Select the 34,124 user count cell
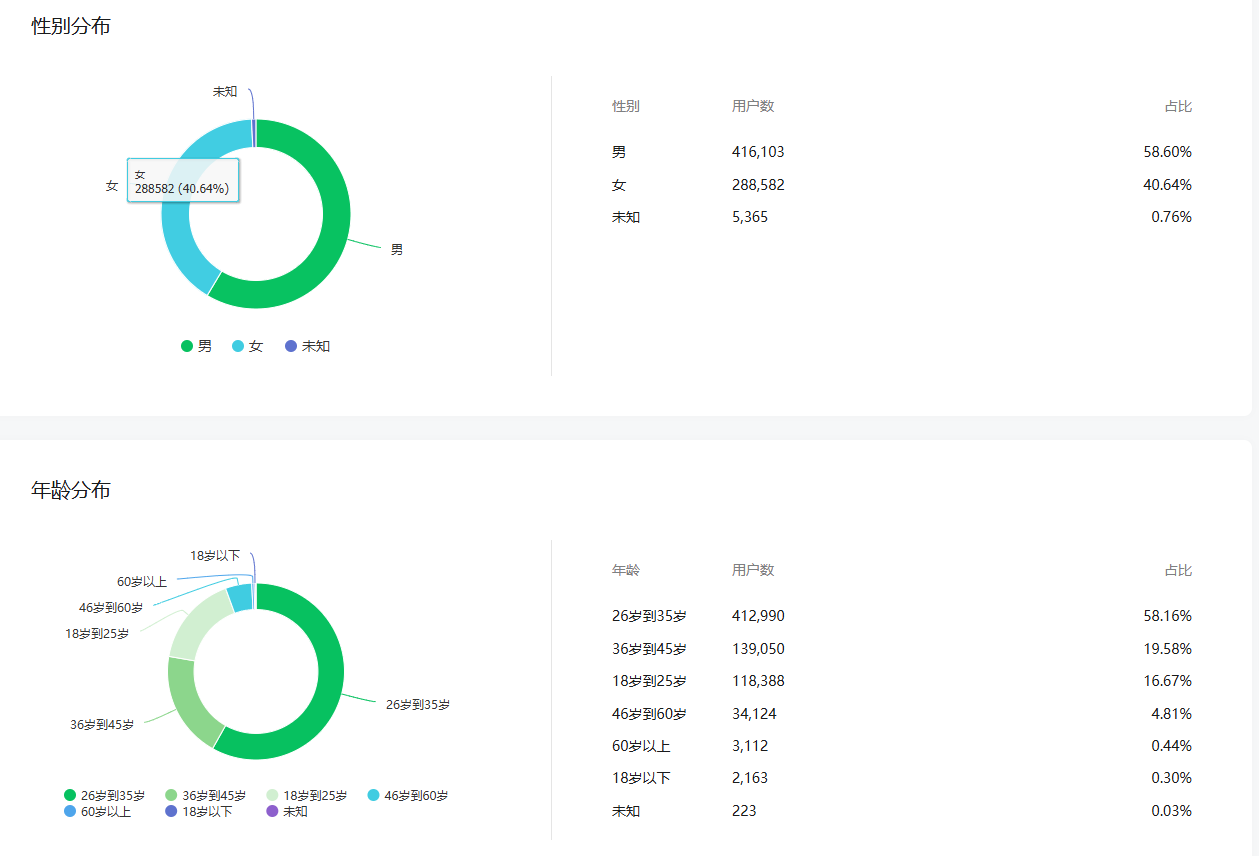 pyautogui.click(x=754, y=714)
